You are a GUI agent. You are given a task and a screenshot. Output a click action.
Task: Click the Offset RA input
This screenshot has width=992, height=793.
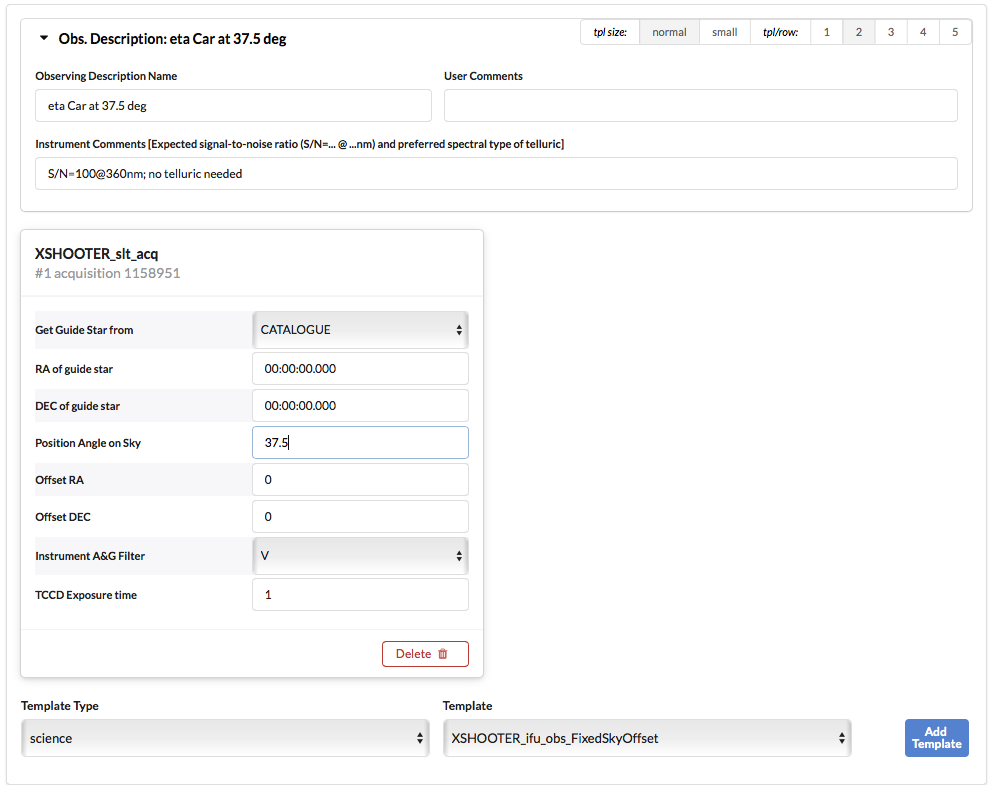click(x=360, y=480)
